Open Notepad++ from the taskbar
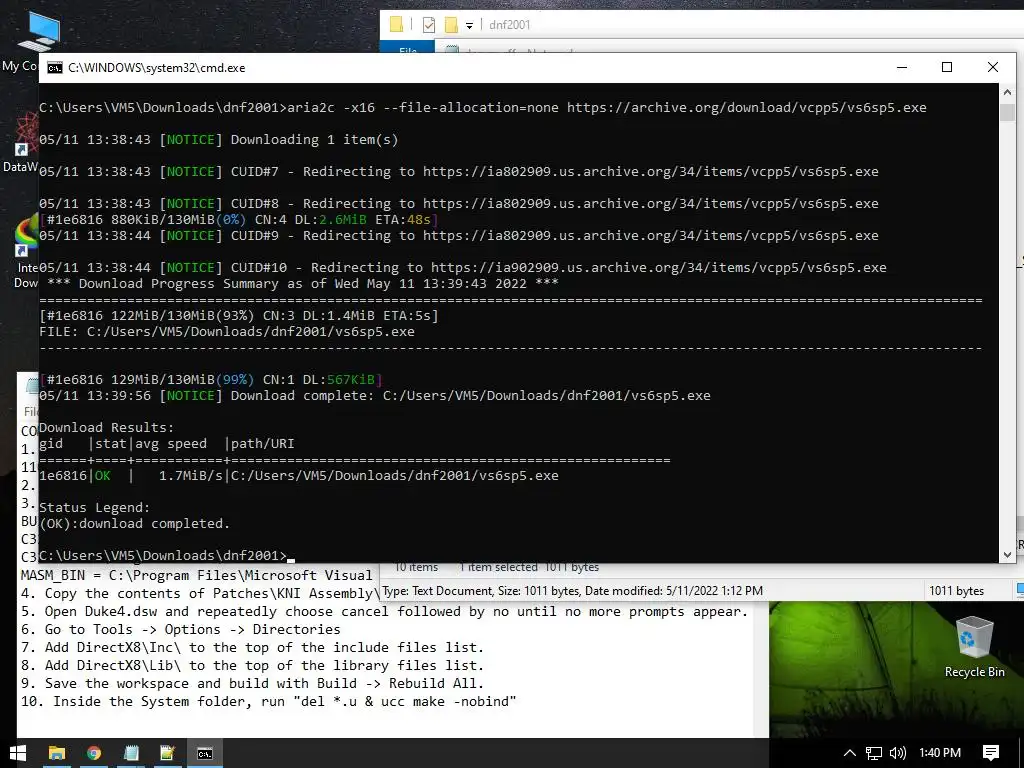Viewport: 1024px width, 768px height. click(168, 753)
